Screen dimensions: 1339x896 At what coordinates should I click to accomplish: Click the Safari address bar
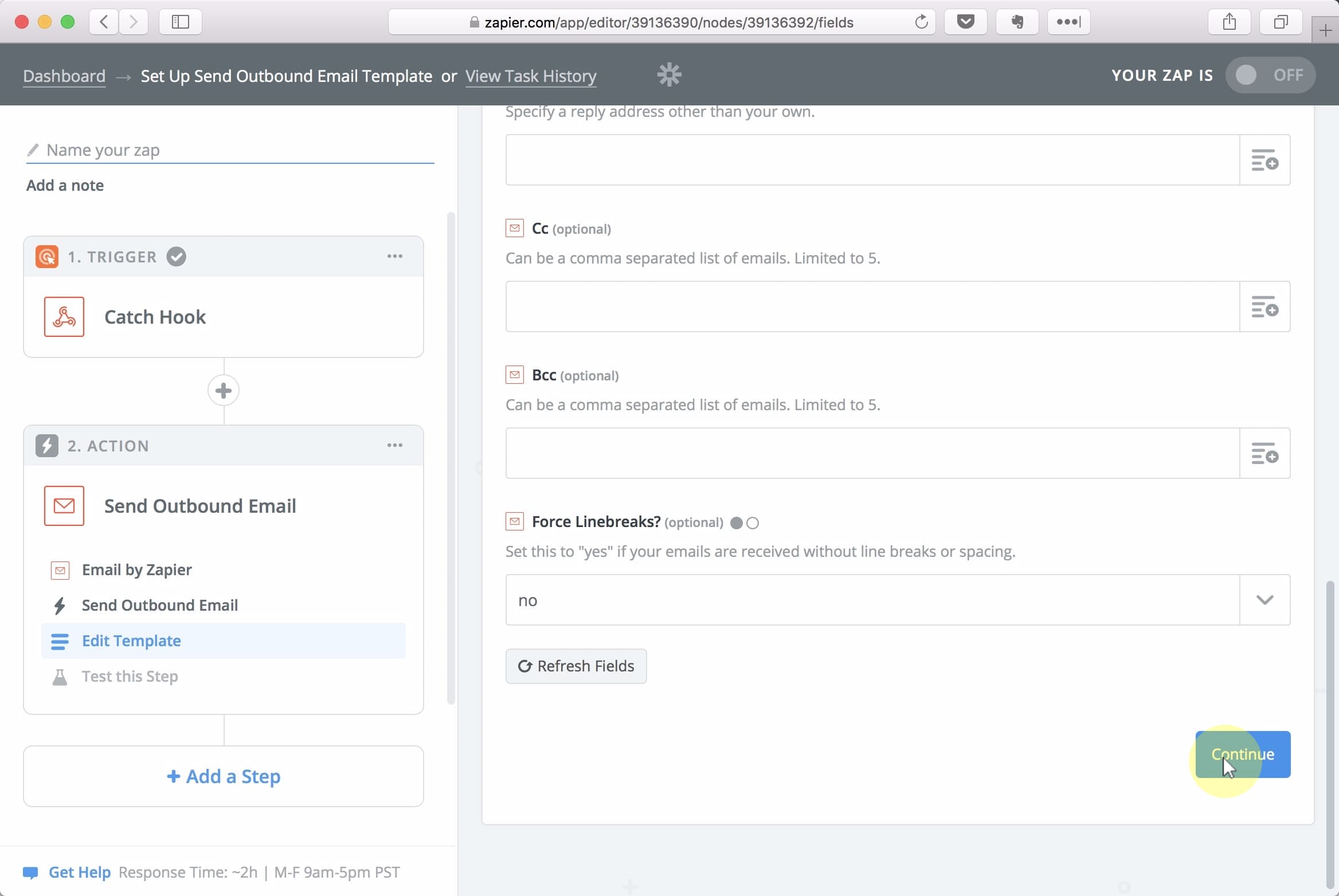tap(662, 22)
